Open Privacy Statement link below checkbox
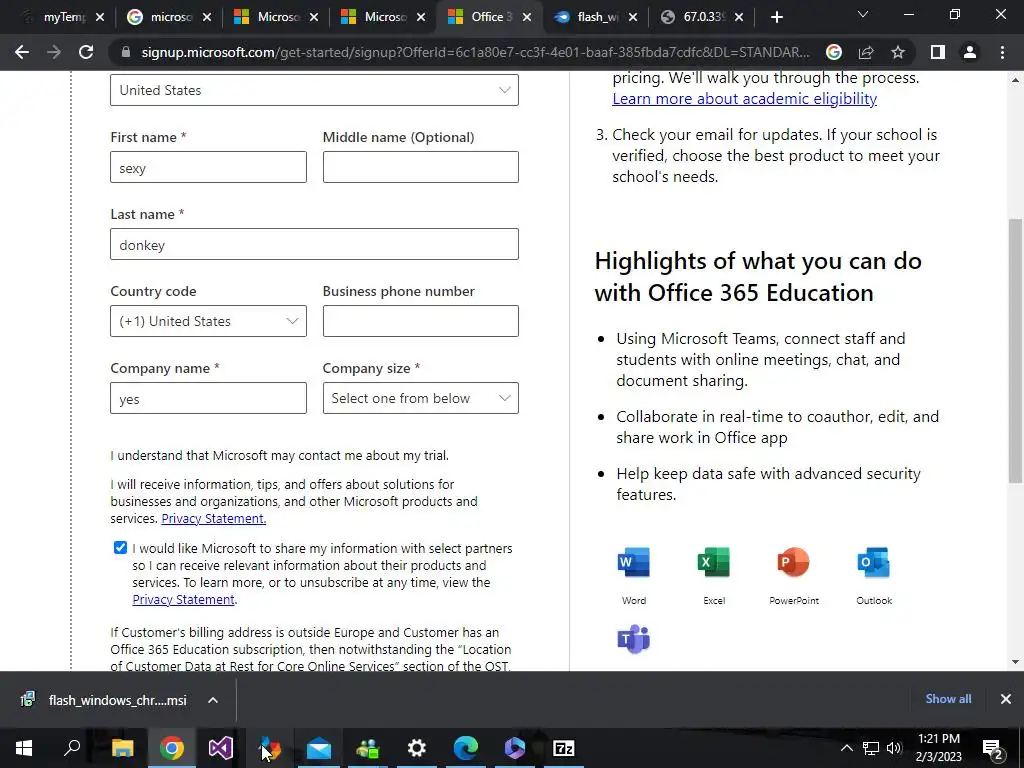 click(184, 600)
